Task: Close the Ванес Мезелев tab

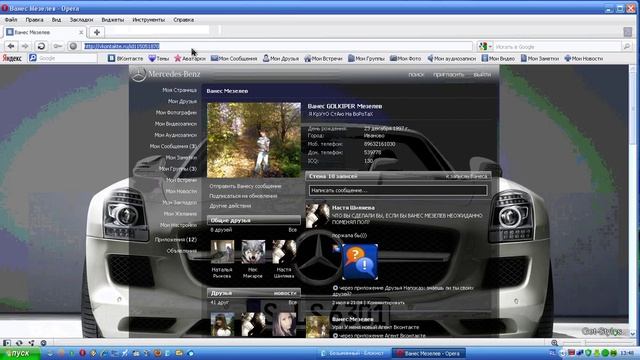Action: click(x=81, y=32)
